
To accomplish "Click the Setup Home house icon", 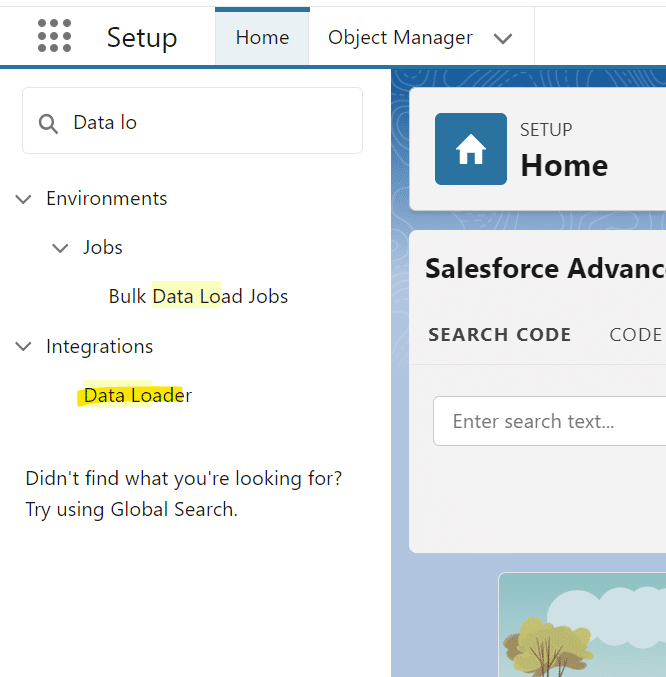I will pyautogui.click(x=470, y=149).
